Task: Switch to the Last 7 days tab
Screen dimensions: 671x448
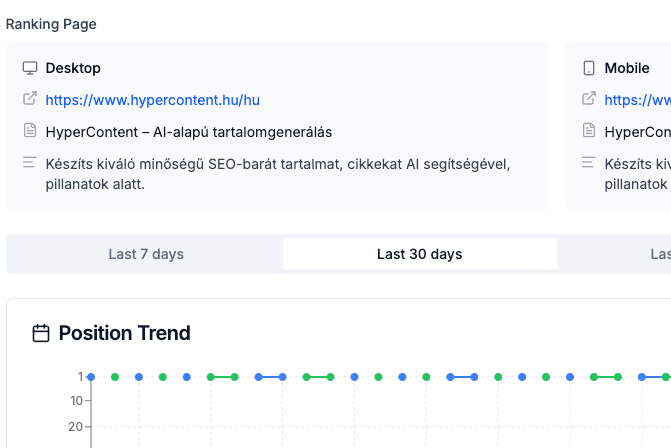Action: coord(146,254)
